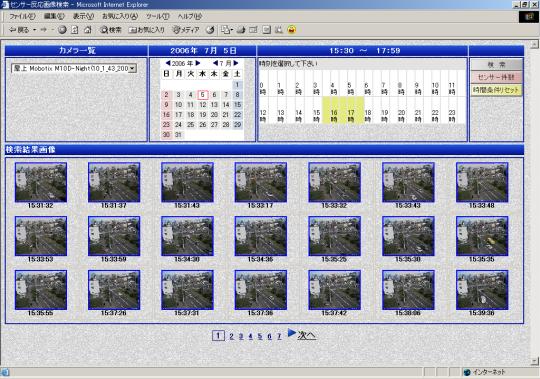540x379 pixels.
Task: Select the 0時 hour slot
Action: pos(262,88)
